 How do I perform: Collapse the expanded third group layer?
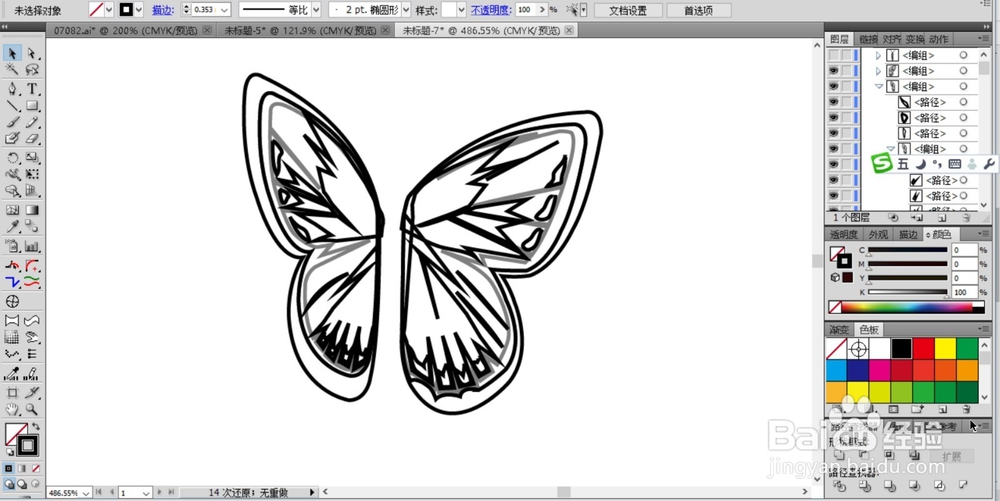coord(879,87)
